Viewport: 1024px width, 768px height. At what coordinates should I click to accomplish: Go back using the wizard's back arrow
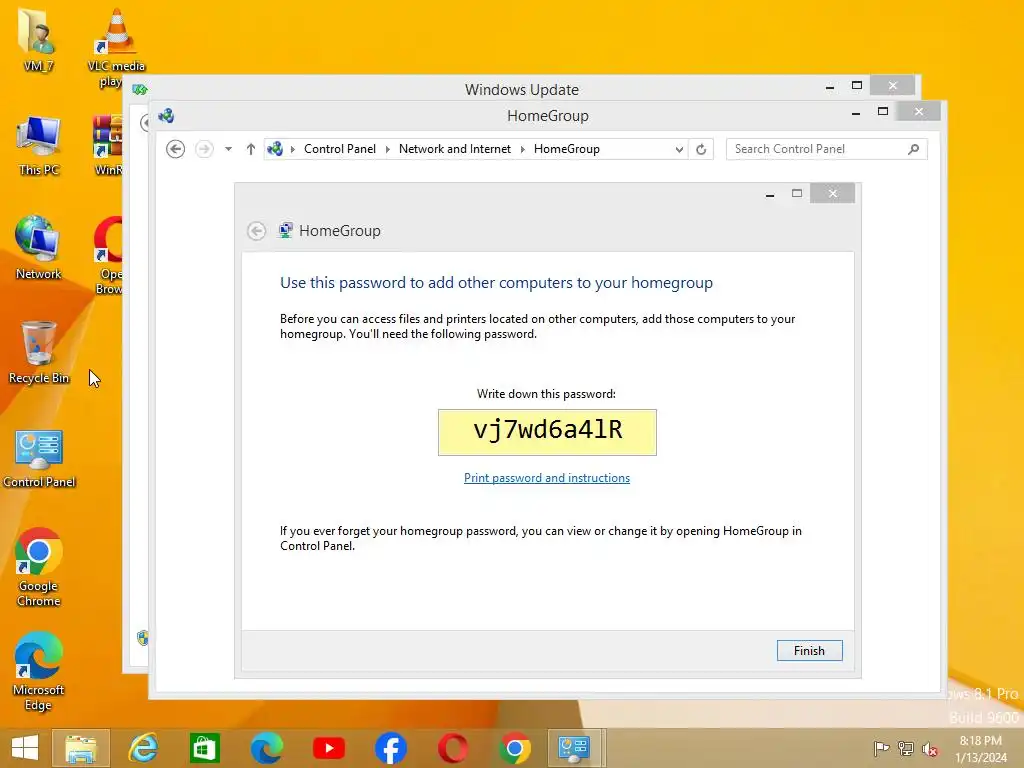click(257, 231)
